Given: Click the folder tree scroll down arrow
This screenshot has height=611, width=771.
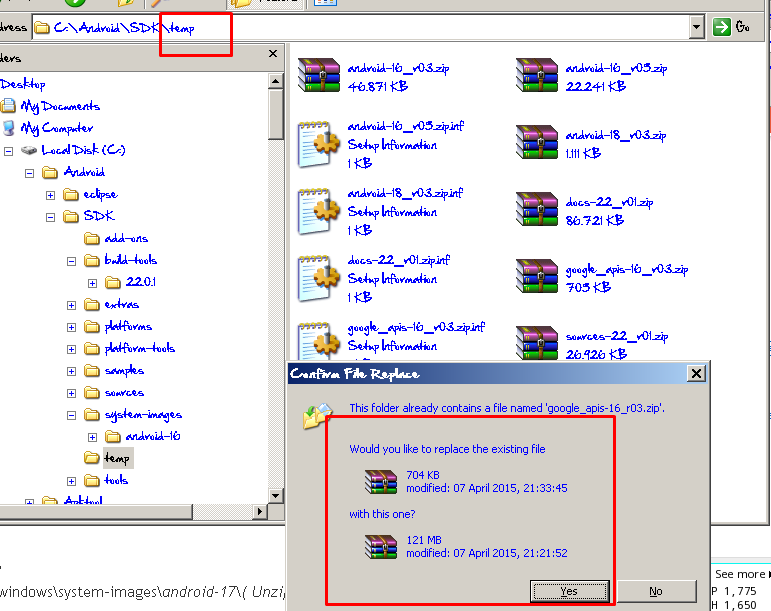Looking at the screenshot, I should click(275, 495).
